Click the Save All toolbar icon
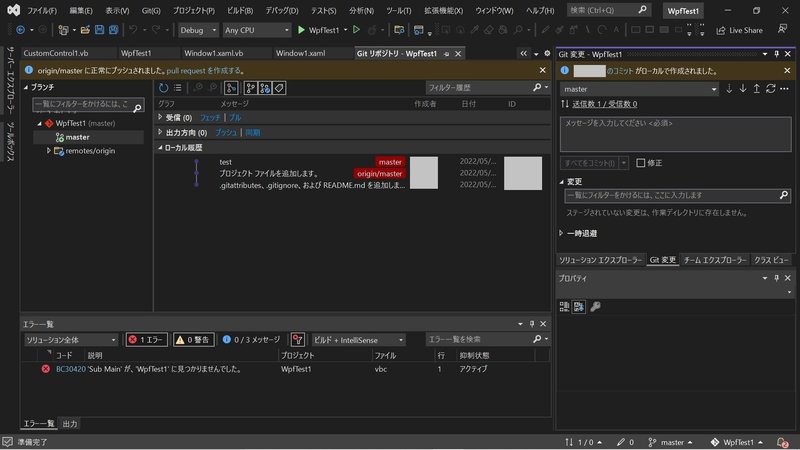The width and height of the screenshot is (800, 450). pyautogui.click(x=113, y=30)
